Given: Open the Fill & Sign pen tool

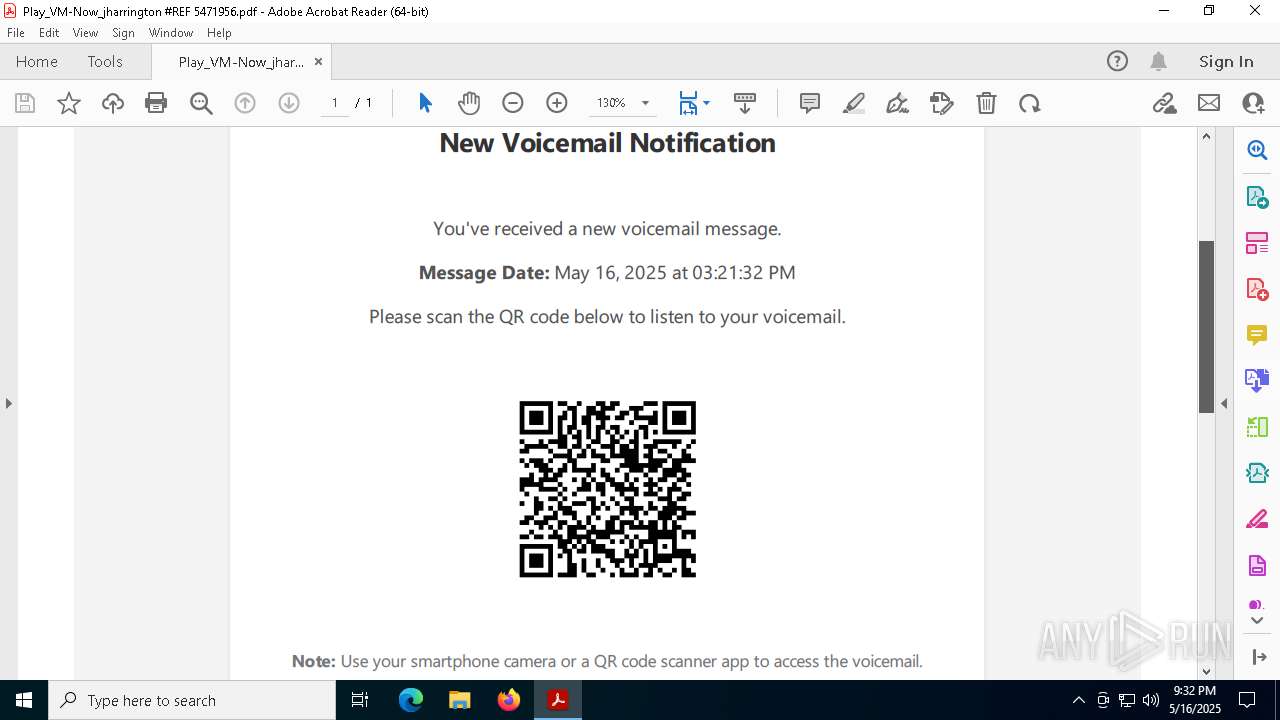Looking at the screenshot, I should (898, 103).
